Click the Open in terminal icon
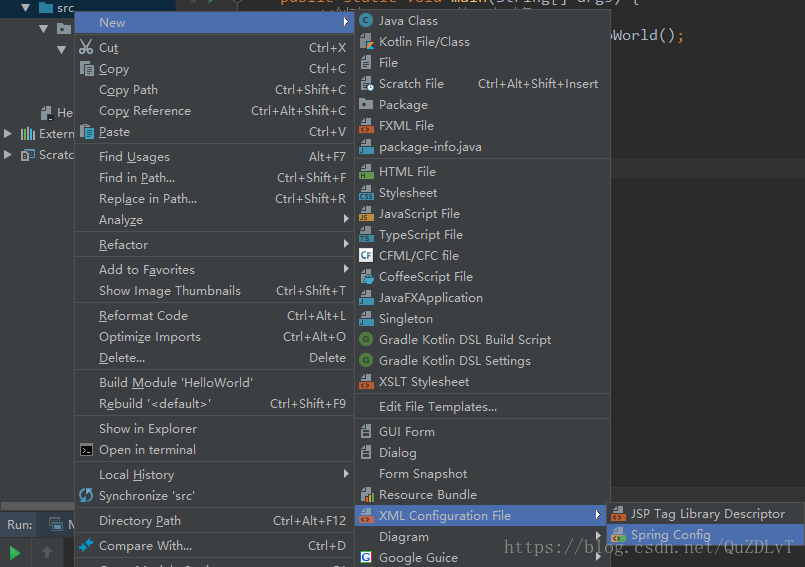805x567 pixels. [86, 450]
